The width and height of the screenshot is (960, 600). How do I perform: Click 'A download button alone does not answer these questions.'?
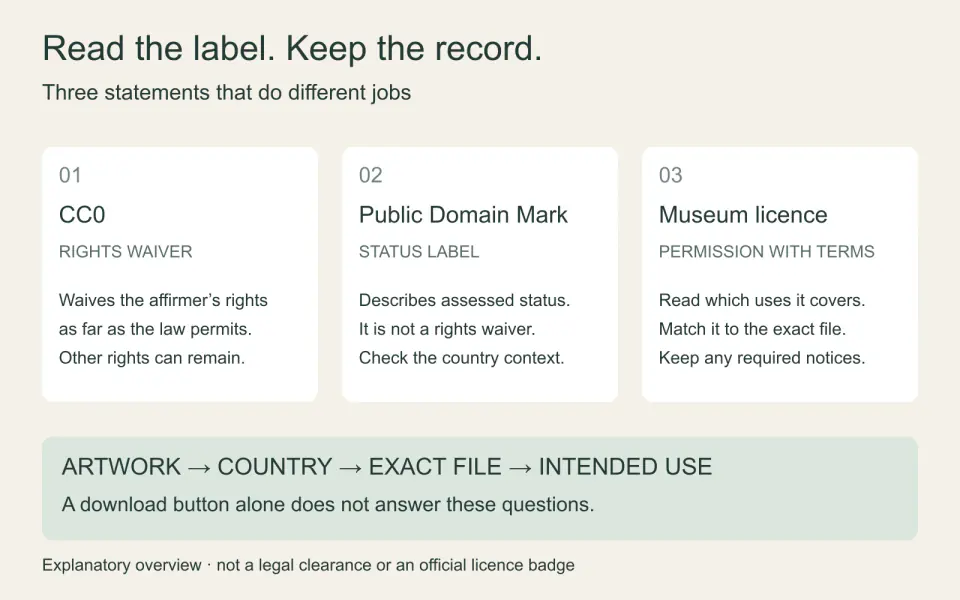click(x=328, y=505)
